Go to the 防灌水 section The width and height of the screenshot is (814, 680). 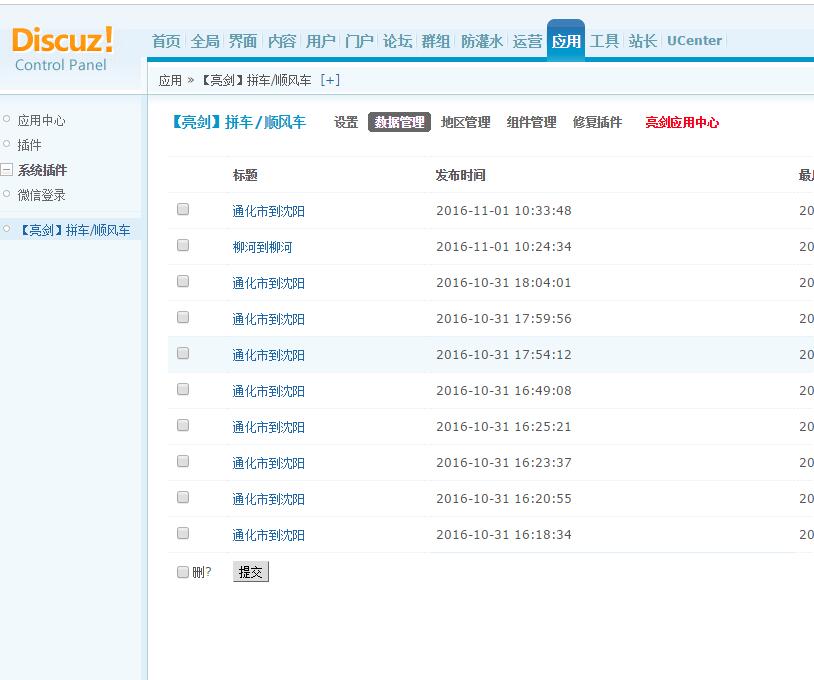point(481,42)
